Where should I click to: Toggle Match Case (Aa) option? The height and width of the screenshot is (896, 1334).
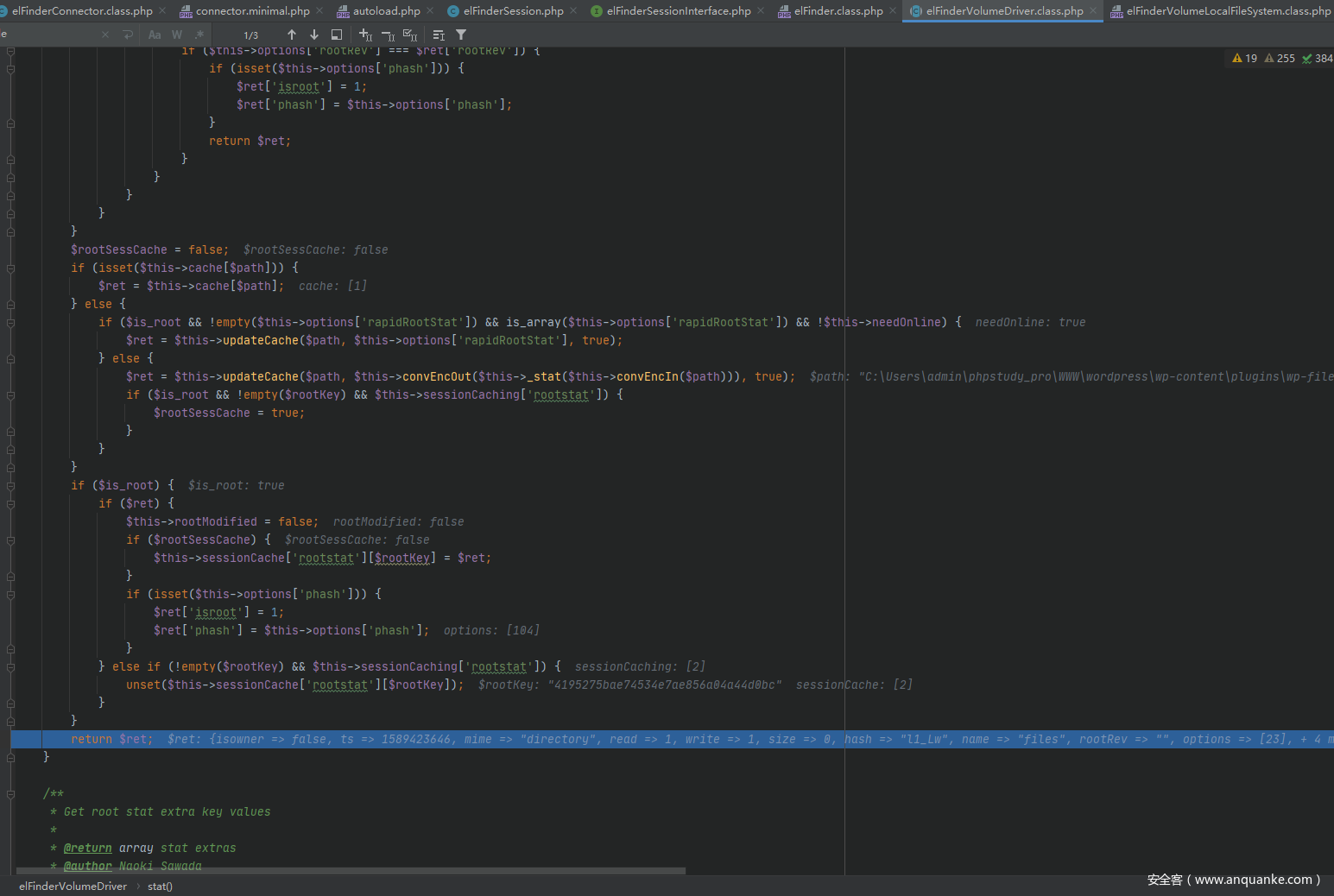point(155,35)
